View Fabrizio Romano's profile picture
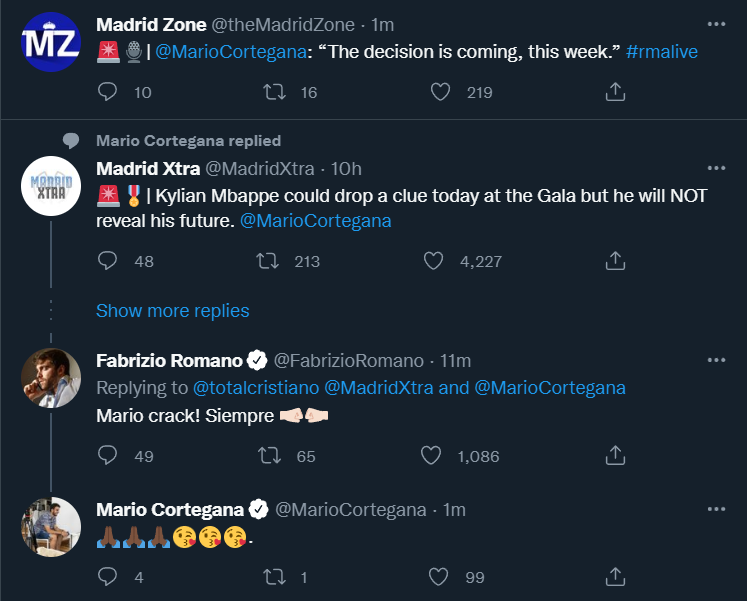The height and width of the screenshot is (601, 747). [51, 378]
